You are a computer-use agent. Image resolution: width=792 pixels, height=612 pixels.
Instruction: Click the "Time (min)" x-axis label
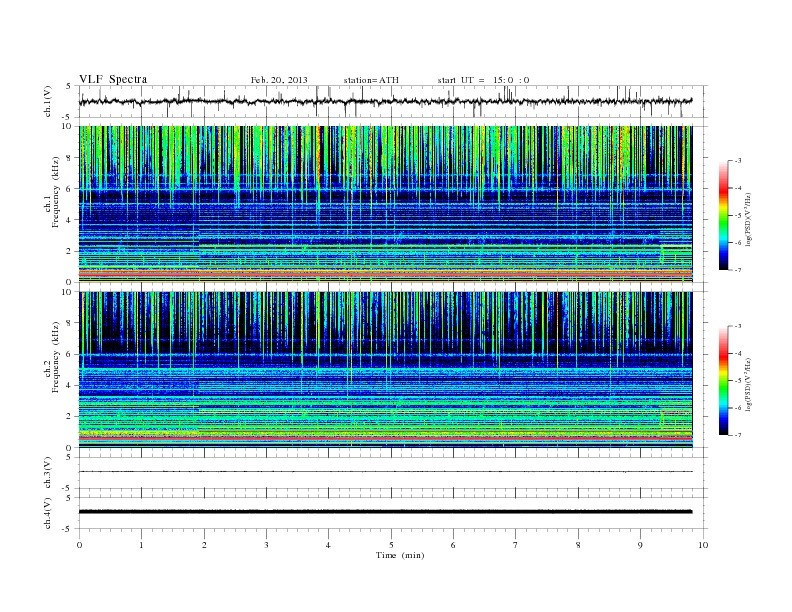(400, 555)
